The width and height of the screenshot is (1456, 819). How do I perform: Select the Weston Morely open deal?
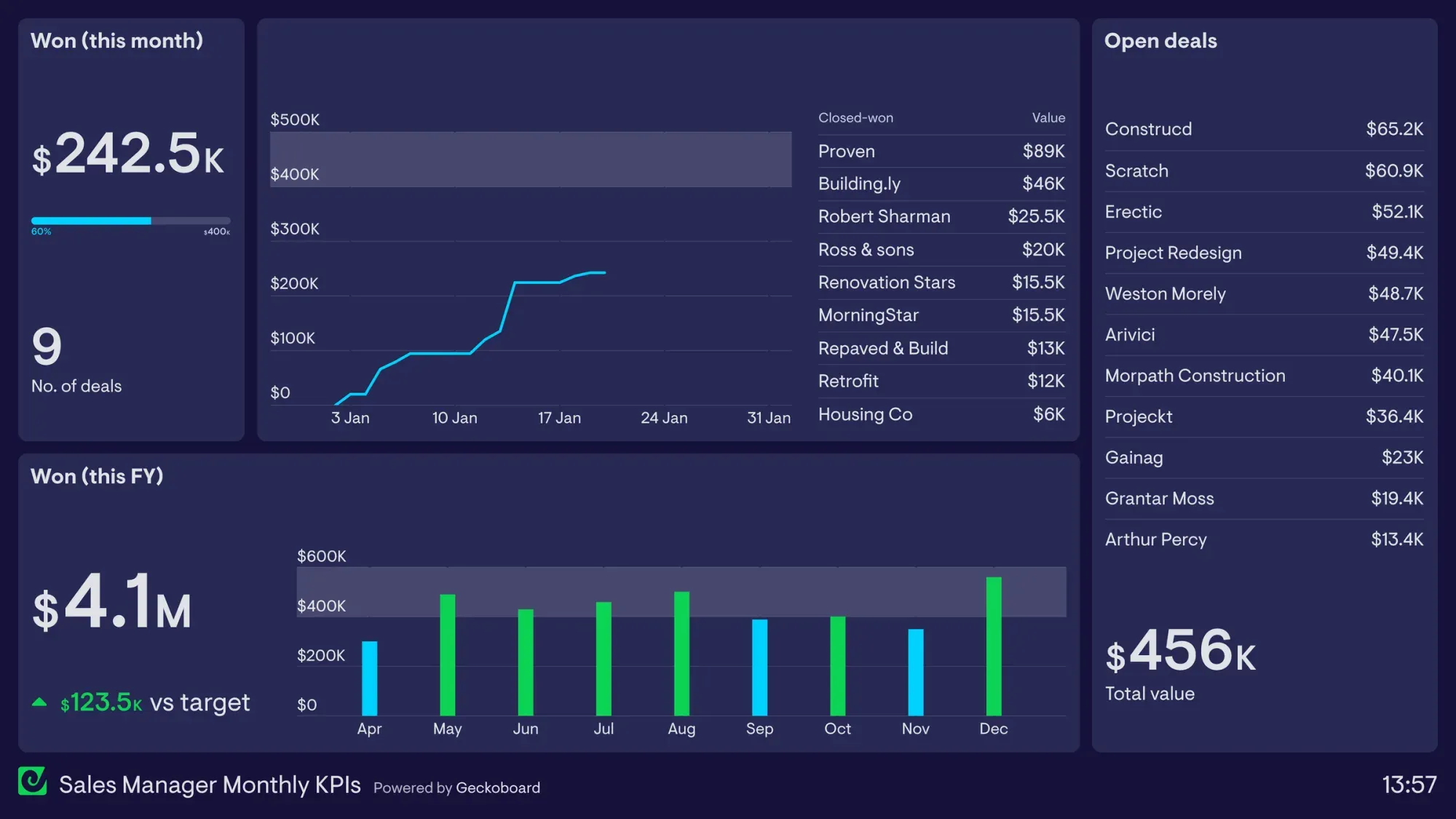coord(1264,293)
